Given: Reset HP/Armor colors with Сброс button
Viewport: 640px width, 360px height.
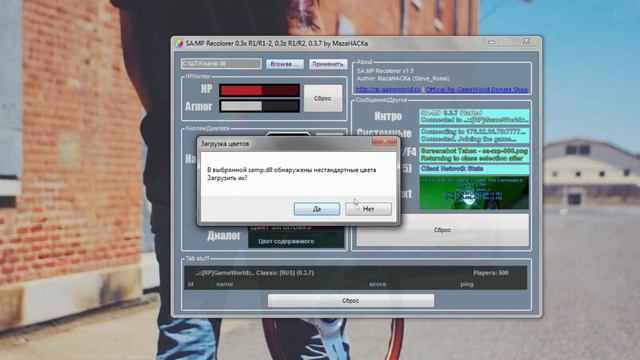Looking at the screenshot, I should point(322,98).
